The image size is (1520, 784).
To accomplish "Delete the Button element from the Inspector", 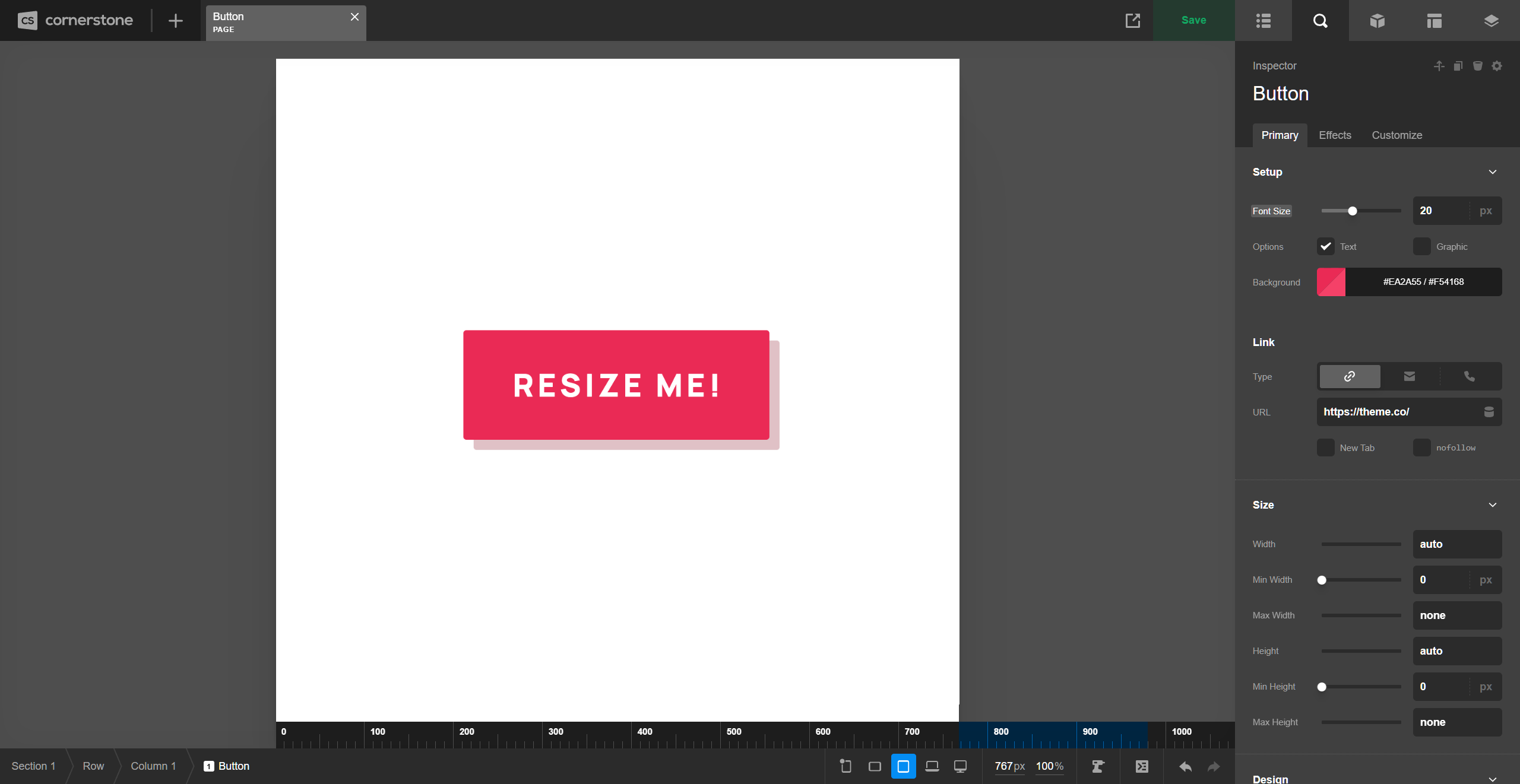I will (x=1477, y=66).
